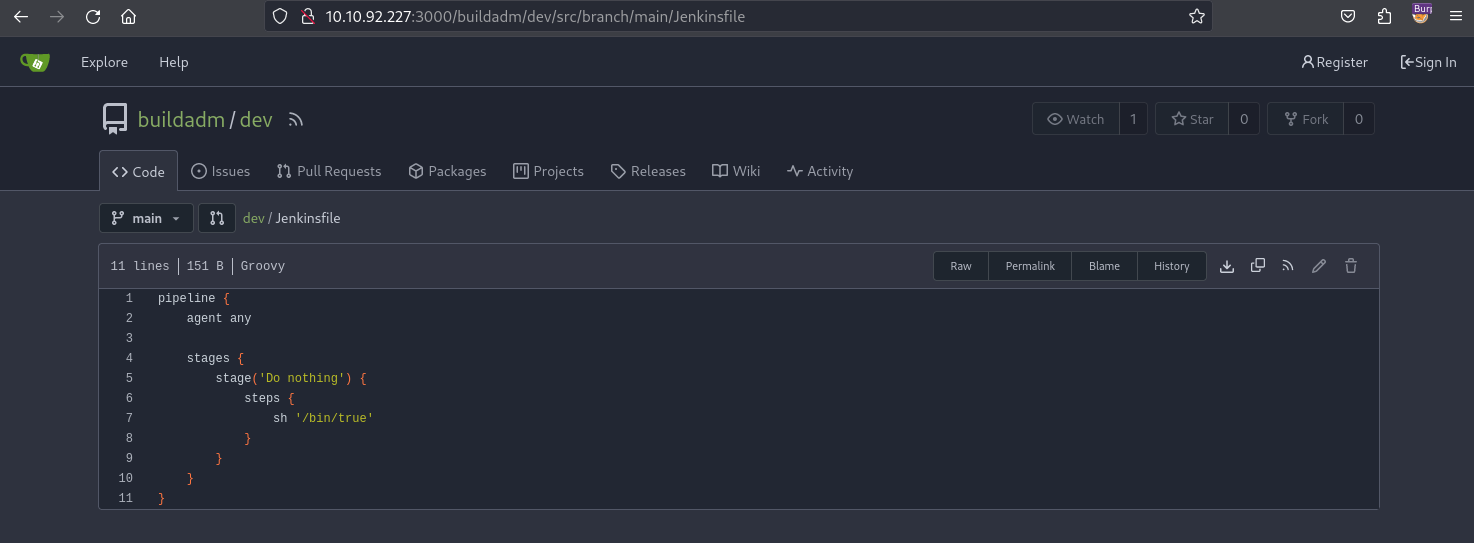The width and height of the screenshot is (1474, 543).
Task: View the Raw file
Action: pos(961,266)
